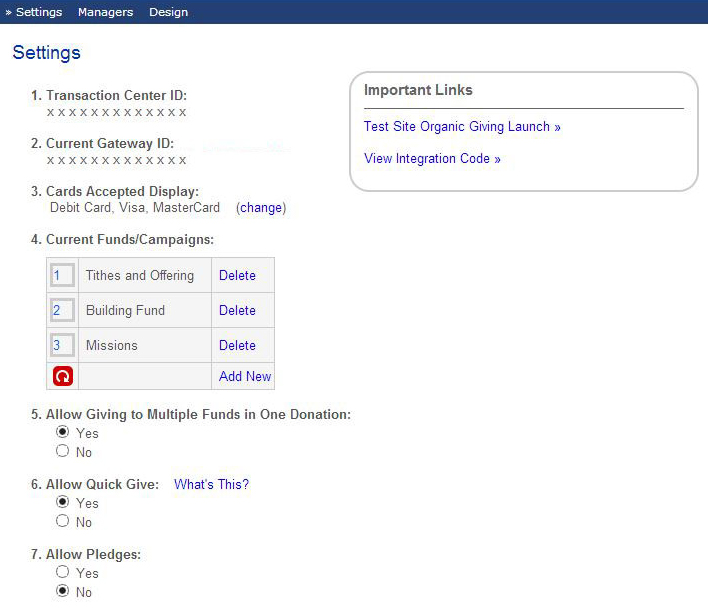708x609 pixels.
Task: Select Yes for Allow Giving to Multiple Funds
Action: pyautogui.click(x=62, y=432)
